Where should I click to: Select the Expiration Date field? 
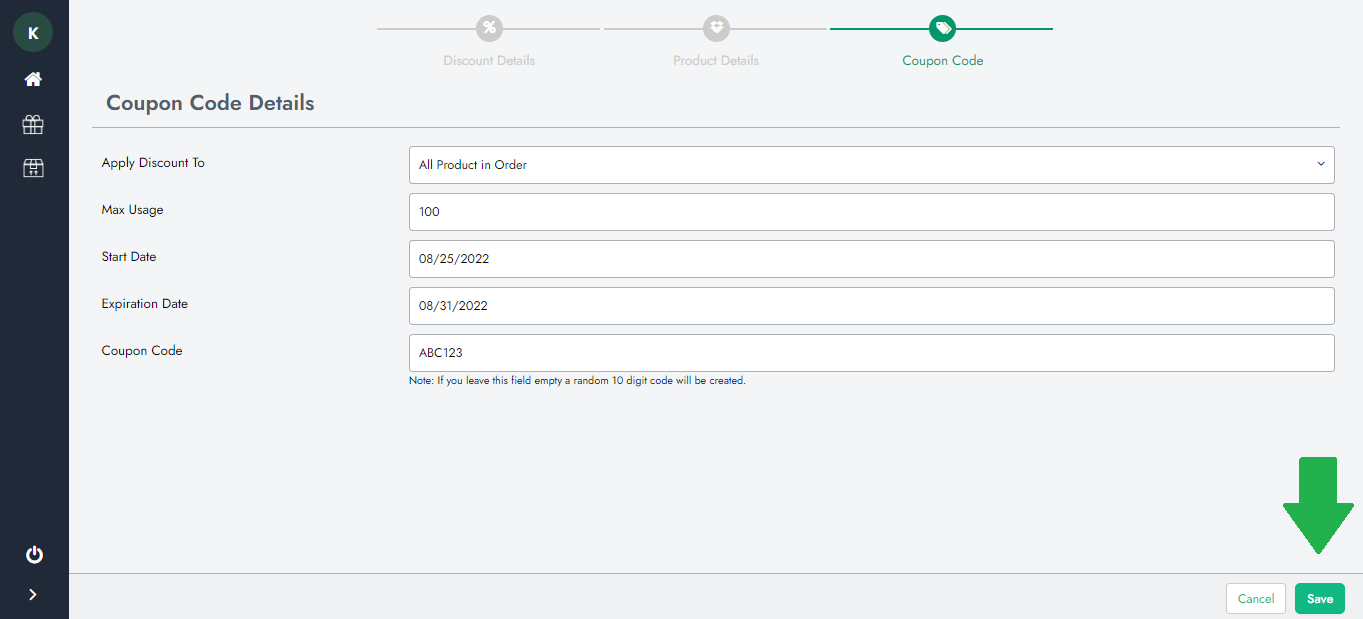click(x=871, y=306)
